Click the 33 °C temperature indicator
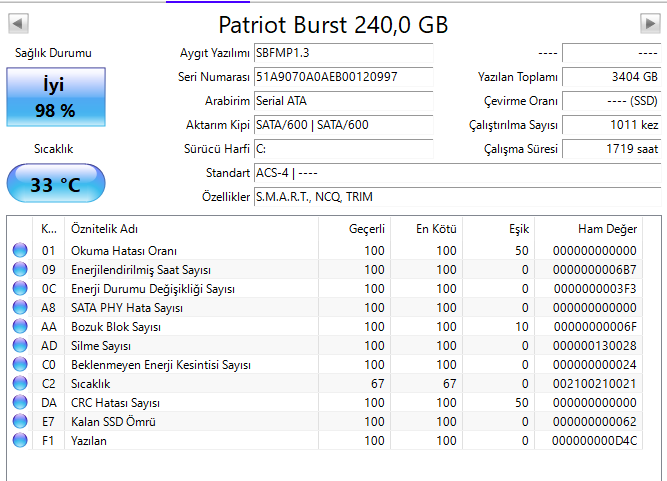Screen dimensions: 667x481 56,183
